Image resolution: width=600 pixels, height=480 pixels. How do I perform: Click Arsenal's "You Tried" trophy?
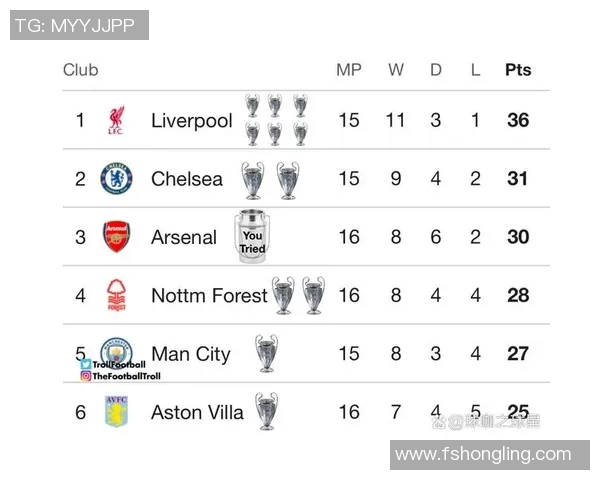[252, 237]
